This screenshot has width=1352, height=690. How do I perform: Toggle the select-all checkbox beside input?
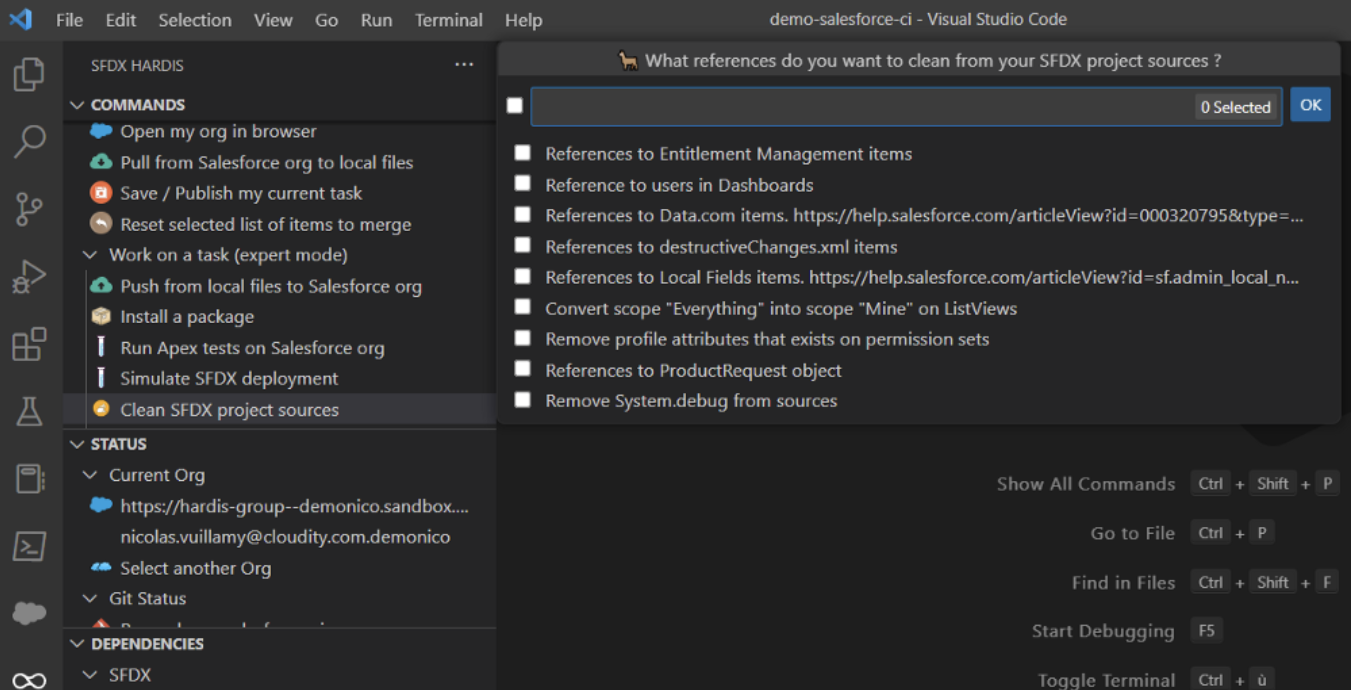point(515,106)
